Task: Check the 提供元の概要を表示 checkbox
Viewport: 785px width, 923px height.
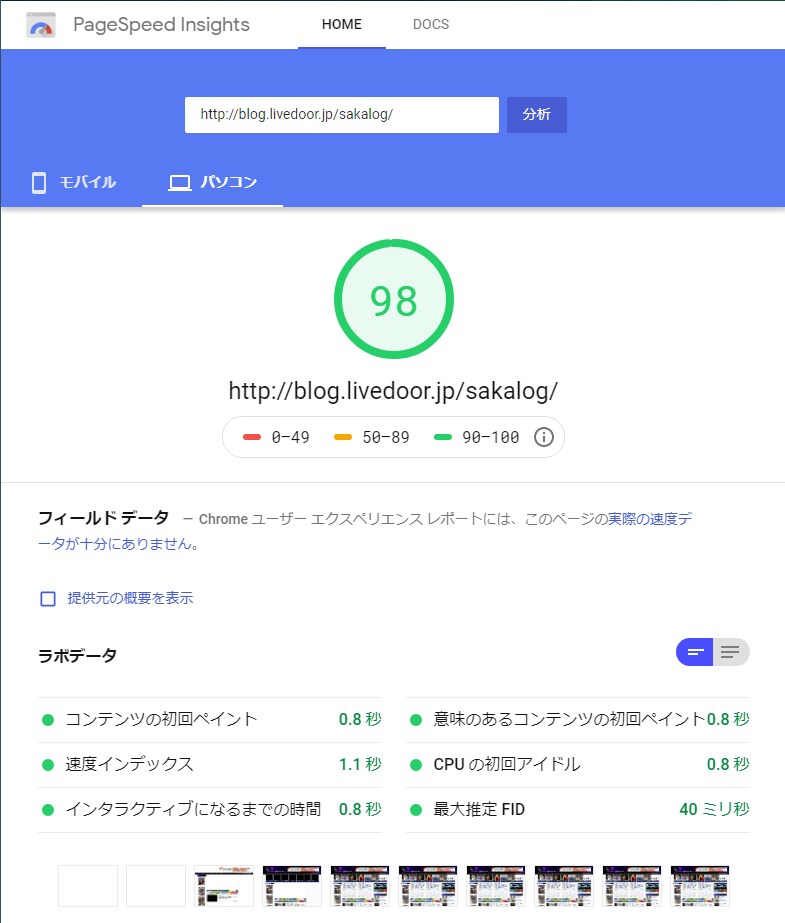Action: coord(48,599)
